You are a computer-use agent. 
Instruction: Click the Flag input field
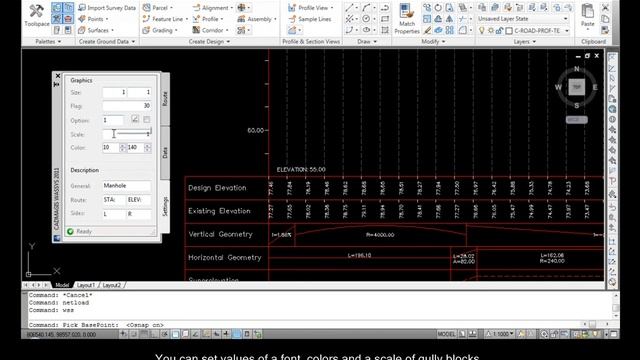tap(127, 106)
